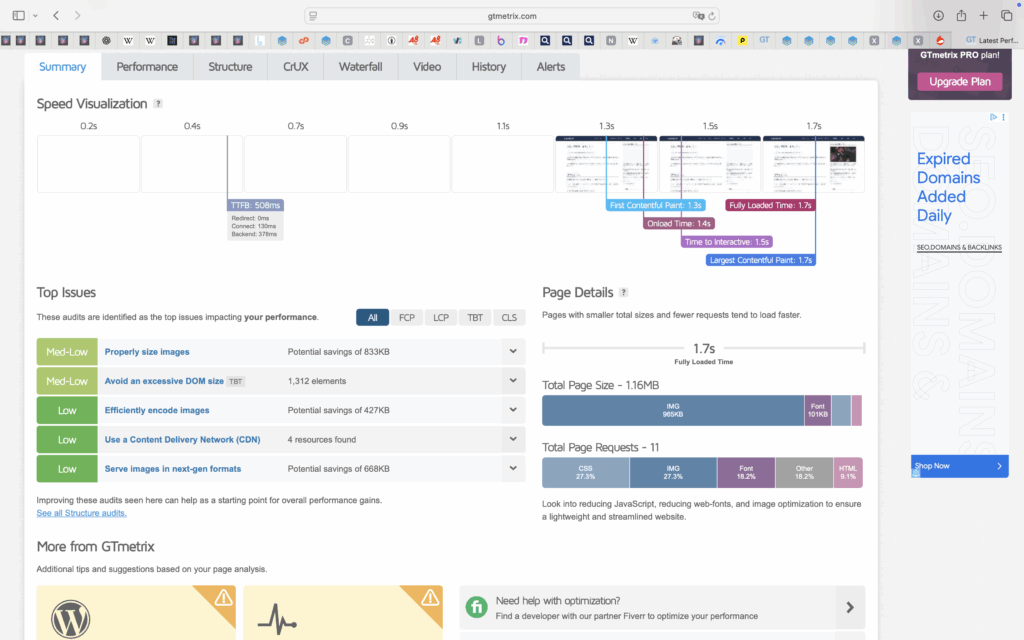The width and height of the screenshot is (1024, 640).
Task: Toggle the Safari sidebar button
Action: click(x=19, y=16)
